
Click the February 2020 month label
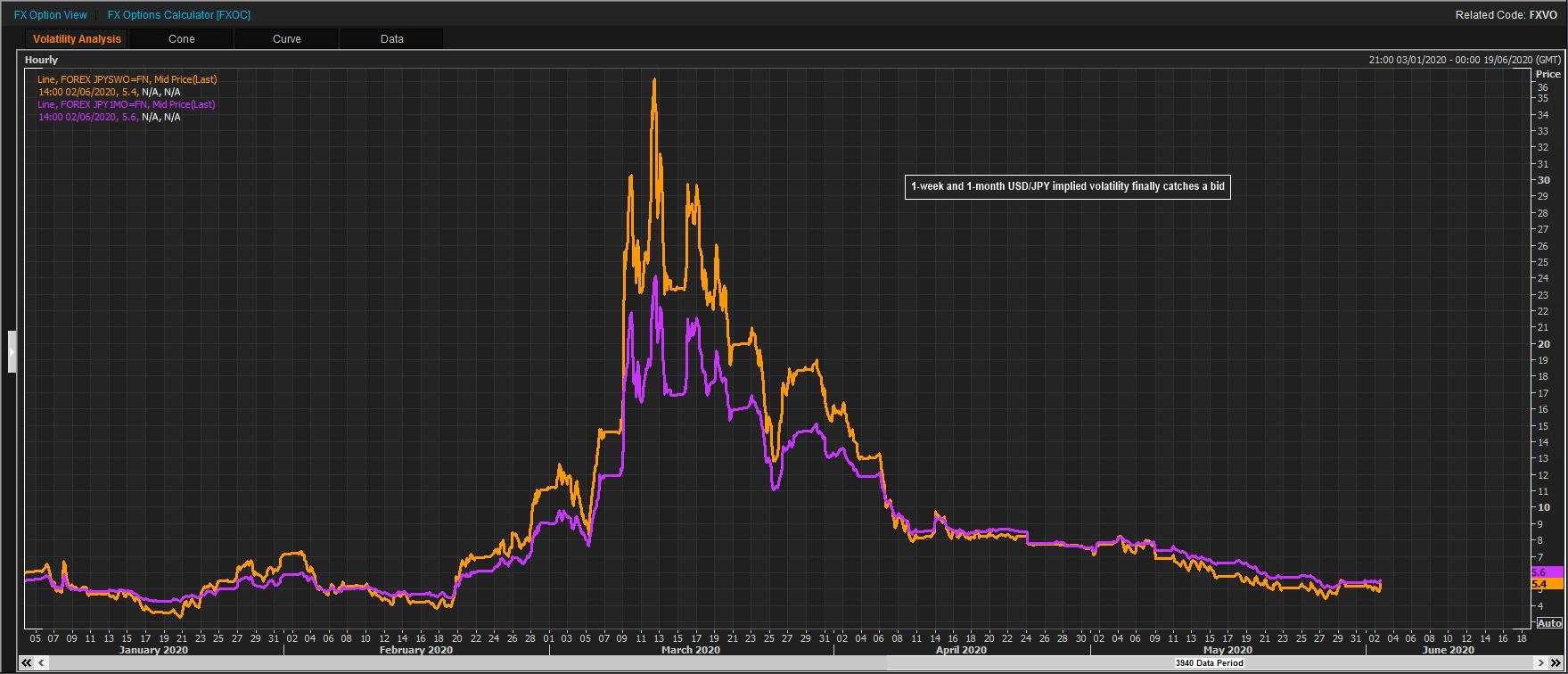pyautogui.click(x=417, y=650)
